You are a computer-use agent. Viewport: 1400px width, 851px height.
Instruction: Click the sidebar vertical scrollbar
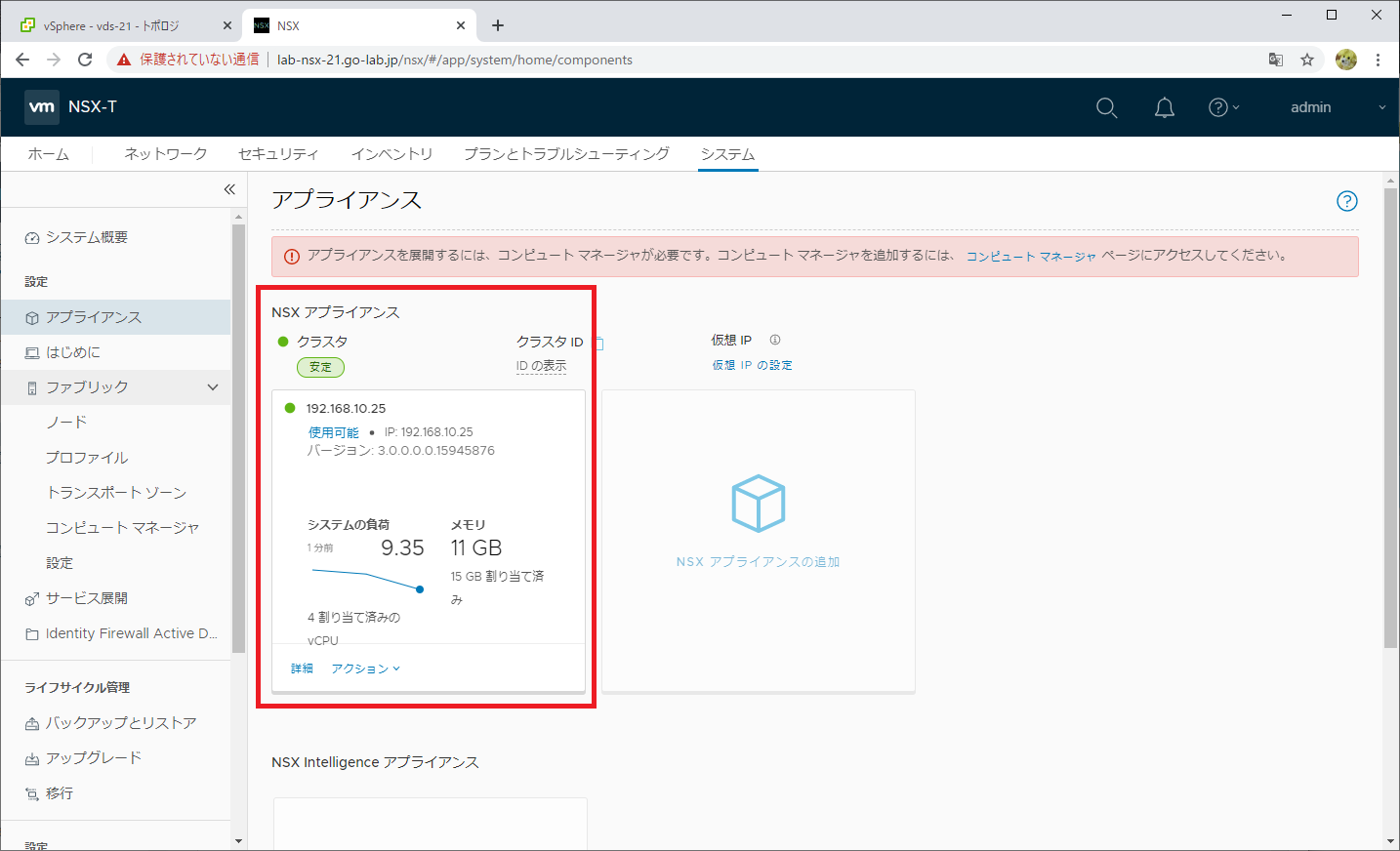(238, 438)
